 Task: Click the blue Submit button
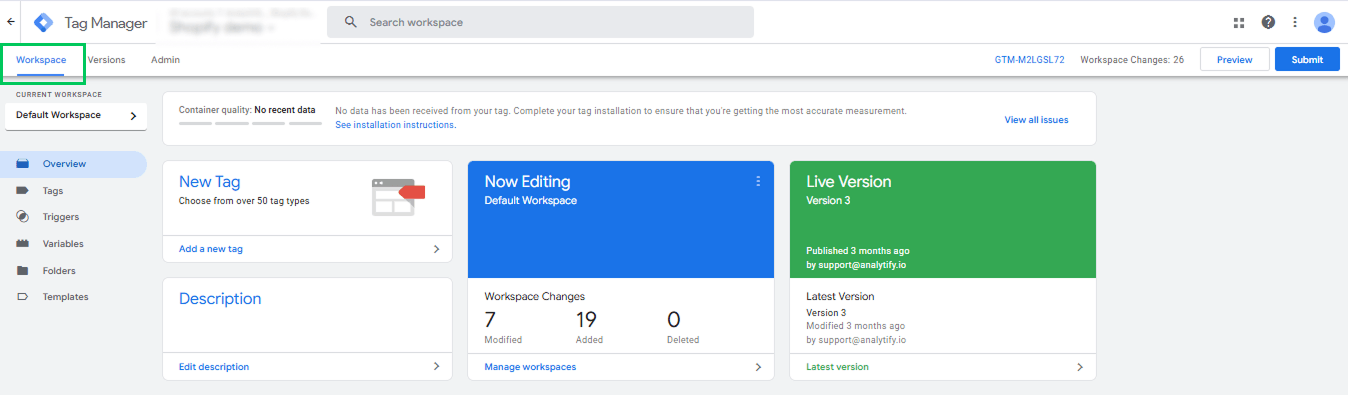1307,60
